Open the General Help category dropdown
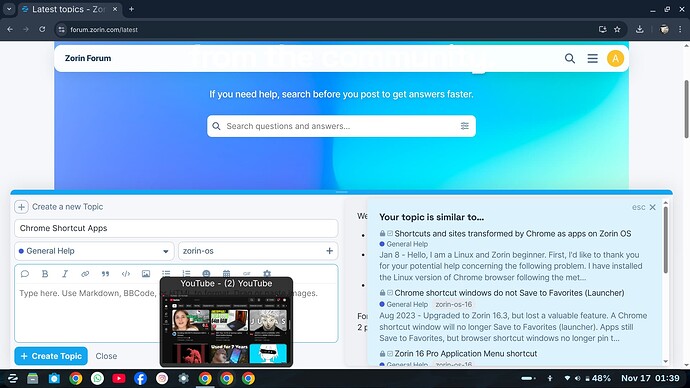Screen dimensions: 690x388 (x=94, y=251)
